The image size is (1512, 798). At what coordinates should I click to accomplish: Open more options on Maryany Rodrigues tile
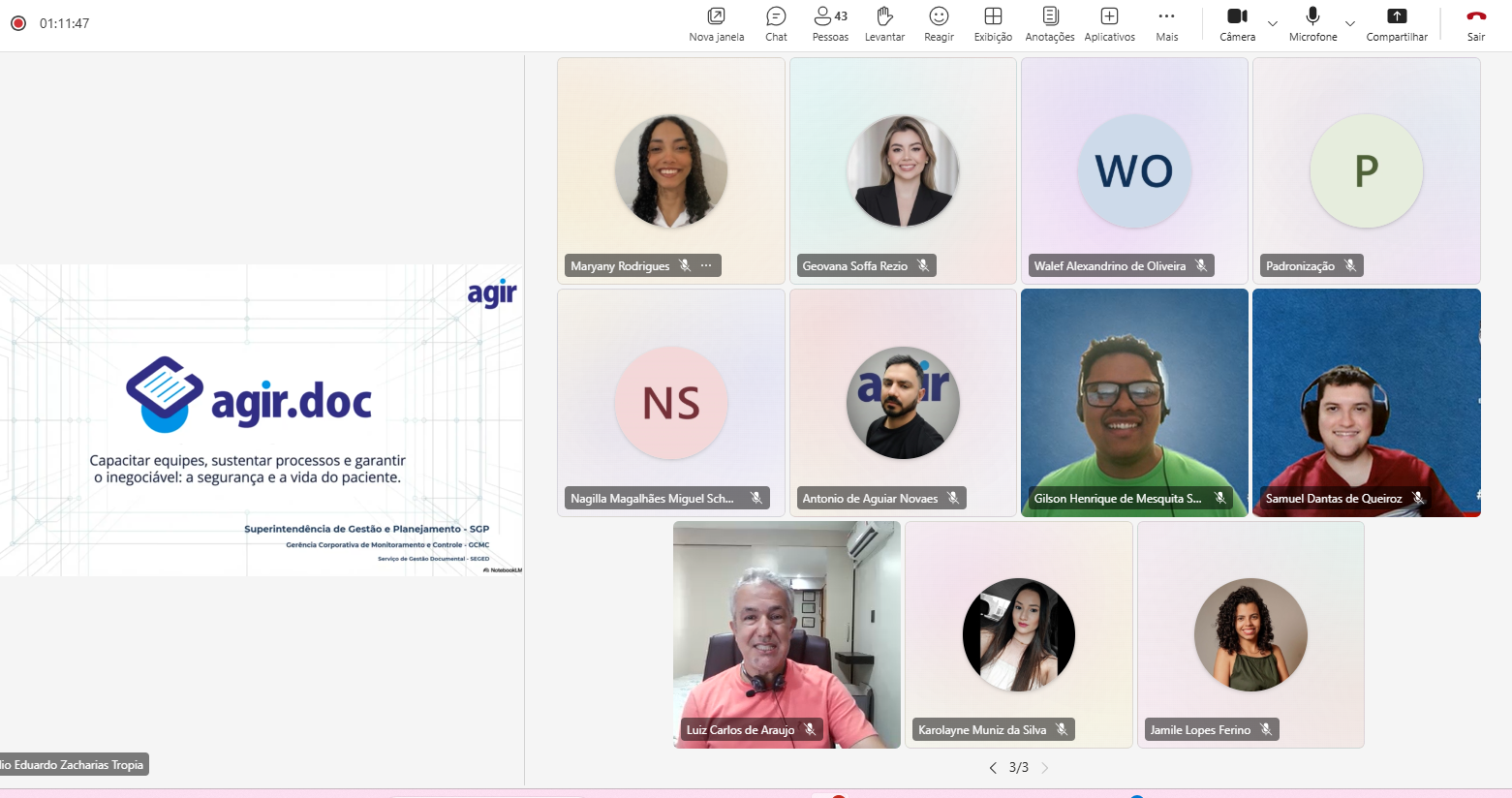point(707,265)
